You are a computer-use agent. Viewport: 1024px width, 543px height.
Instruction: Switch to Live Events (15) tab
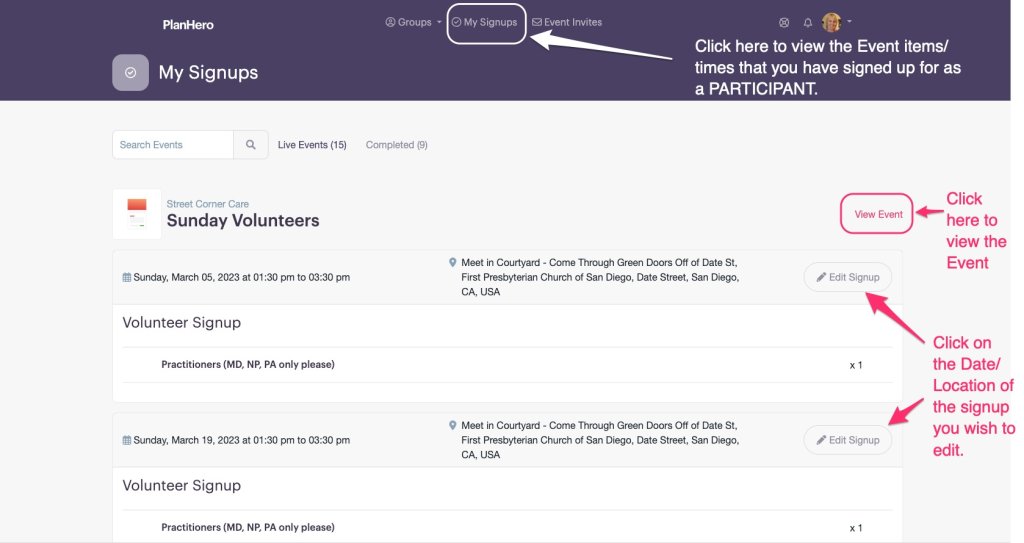tap(312, 145)
